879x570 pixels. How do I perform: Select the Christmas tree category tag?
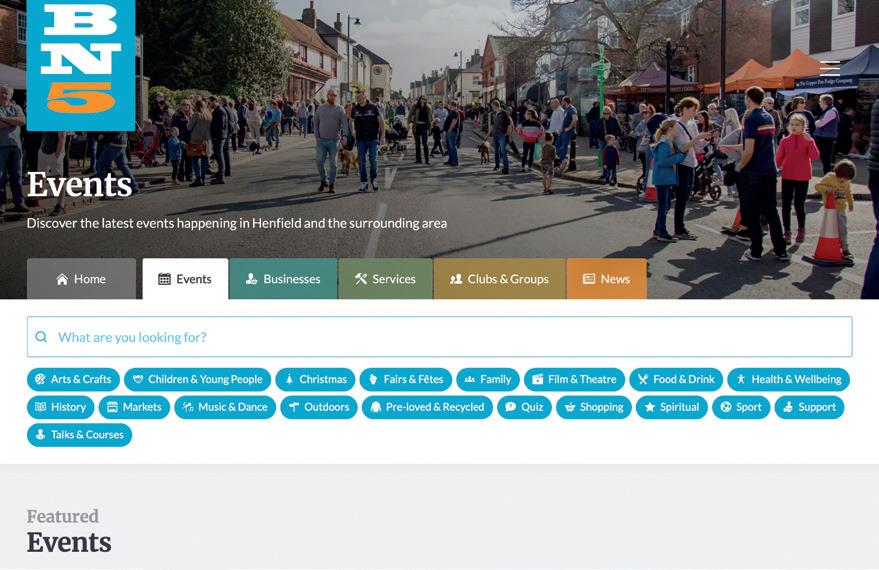(315, 379)
